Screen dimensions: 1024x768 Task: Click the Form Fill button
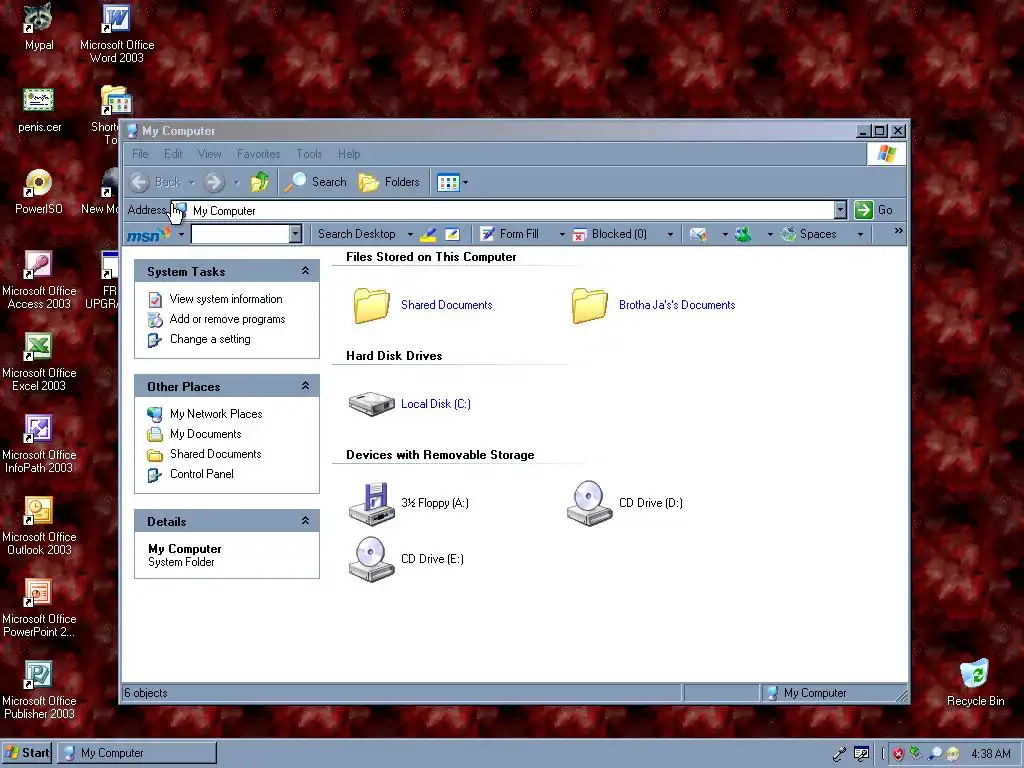[510, 234]
